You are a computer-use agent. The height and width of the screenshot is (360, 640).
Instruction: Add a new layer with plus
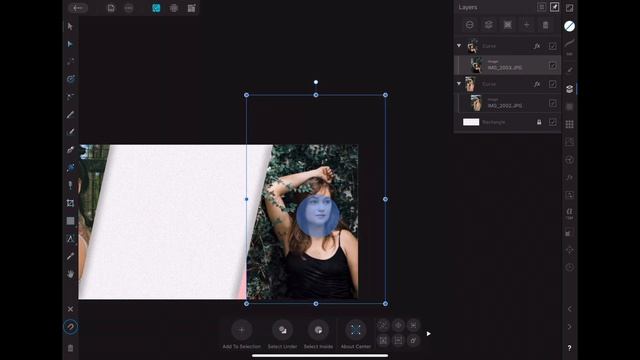(x=527, y=25)
